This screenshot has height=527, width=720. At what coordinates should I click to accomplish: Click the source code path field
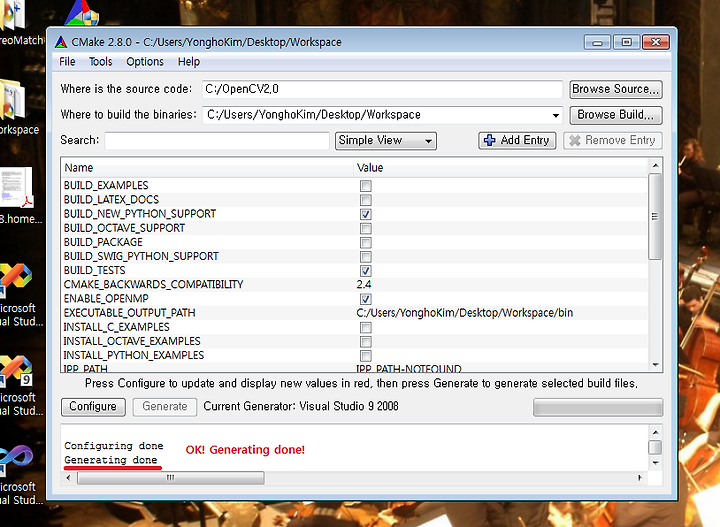[x=382, y=89]
